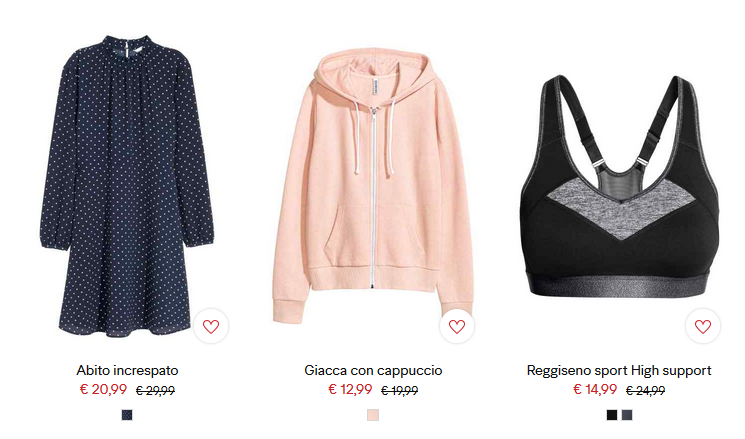Go to Giacca con cappuccio product page
The height and width of the screenshot is (439, 745).
coord(373,371)
